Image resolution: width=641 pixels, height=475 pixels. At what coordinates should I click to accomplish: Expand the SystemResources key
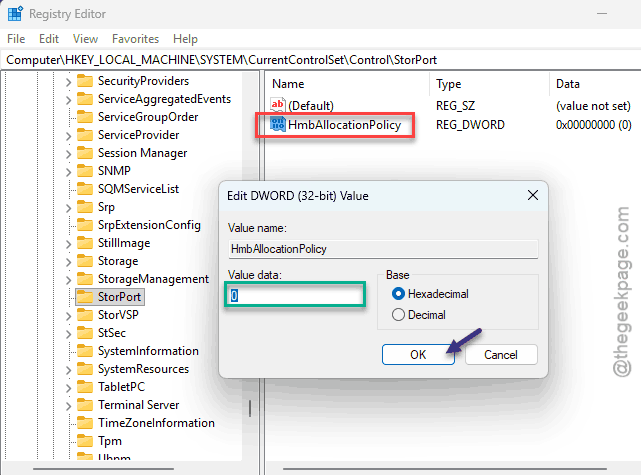coord(68,370)
